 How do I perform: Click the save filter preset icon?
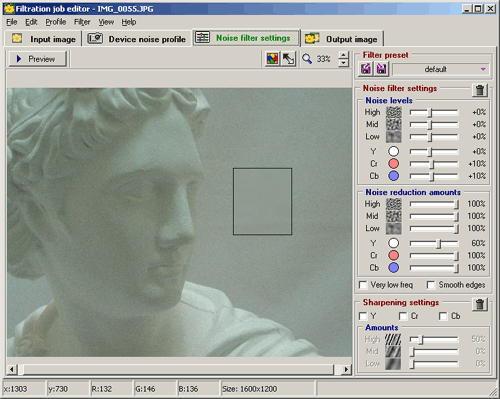pyautogui.click(x=381, y=69)
